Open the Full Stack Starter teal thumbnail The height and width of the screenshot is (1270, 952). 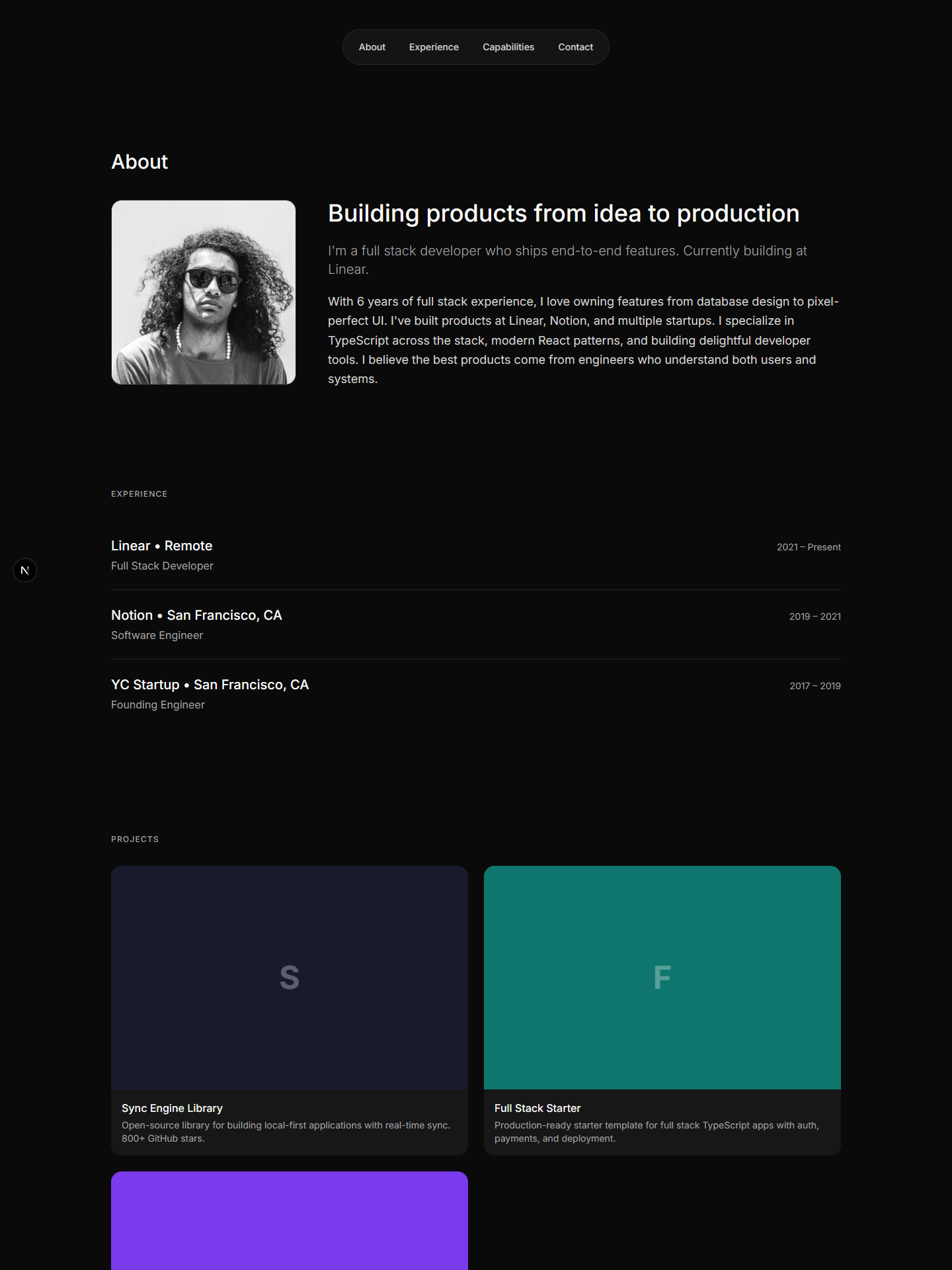coord(662,978)
